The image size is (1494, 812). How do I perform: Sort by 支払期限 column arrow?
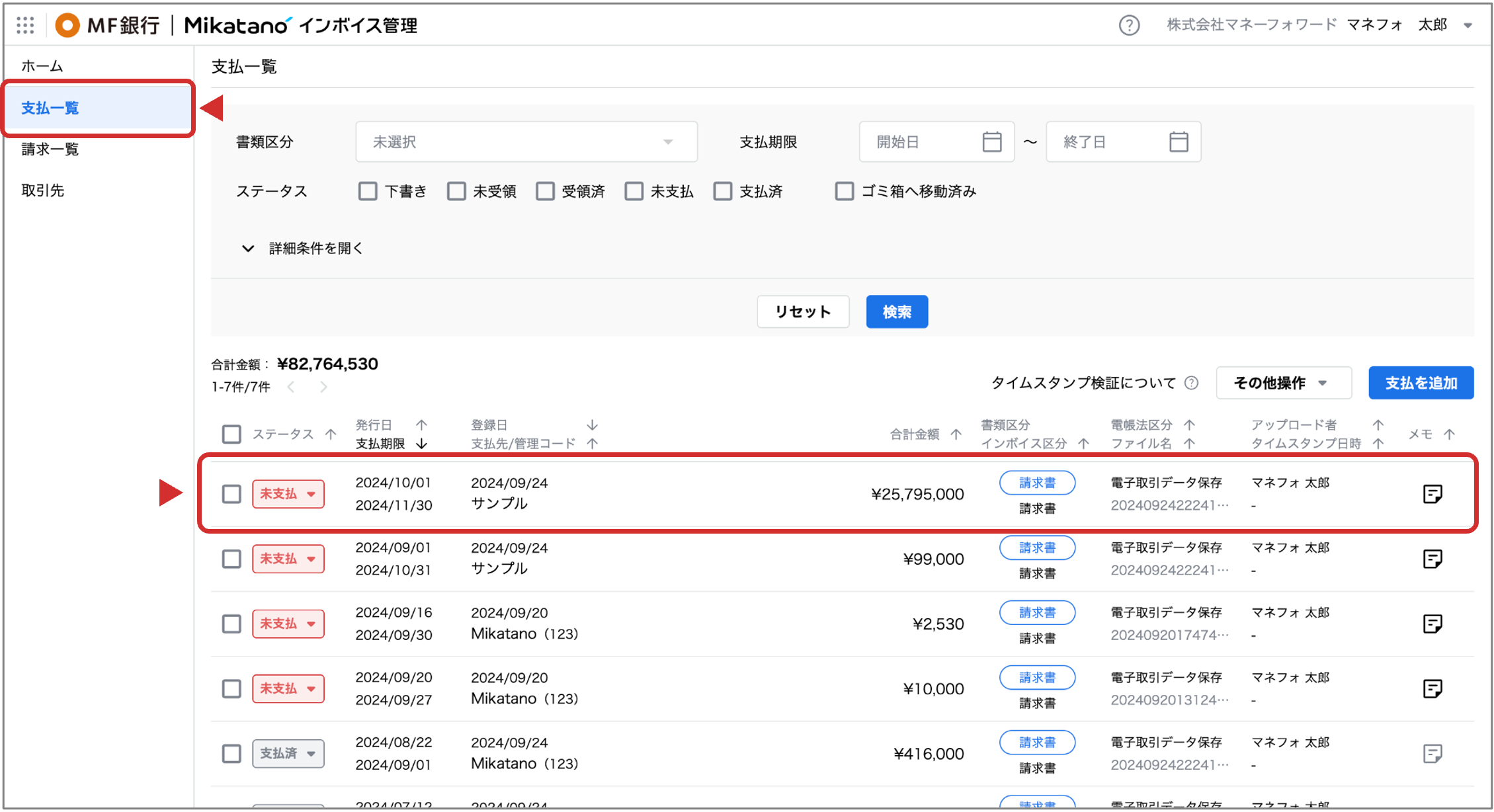point(421,444)
